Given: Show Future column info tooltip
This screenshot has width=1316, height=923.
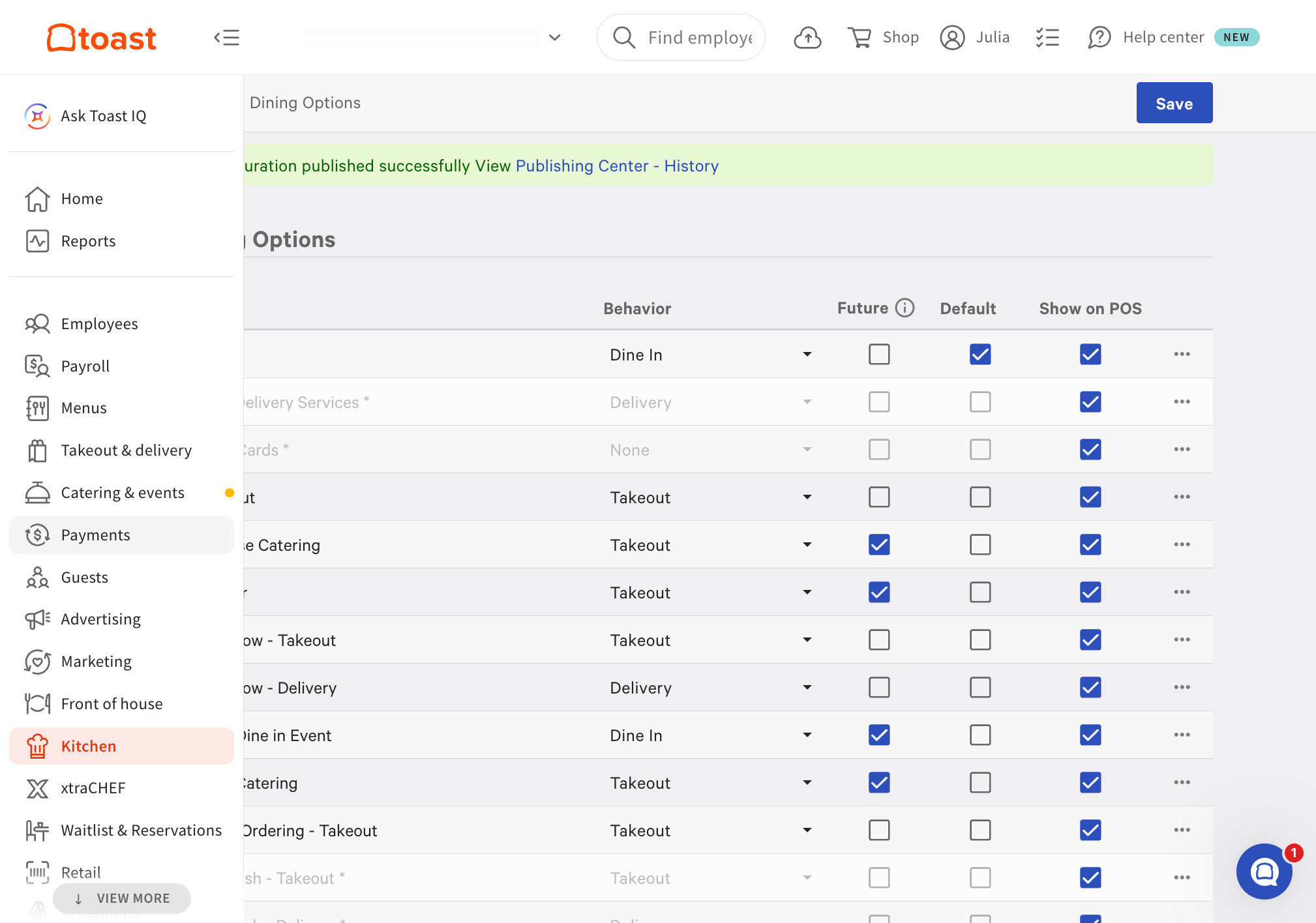Looking at the screenshot, I should pyautogui.click(x=905, y=308).
